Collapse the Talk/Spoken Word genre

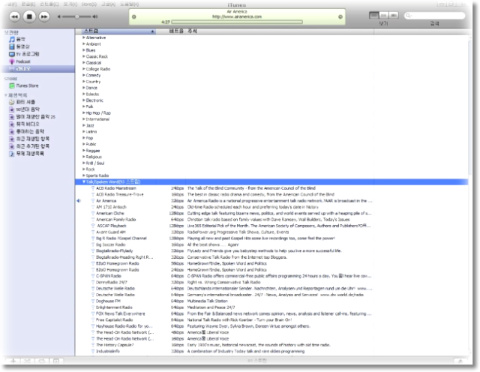click(x=84, y=182)
